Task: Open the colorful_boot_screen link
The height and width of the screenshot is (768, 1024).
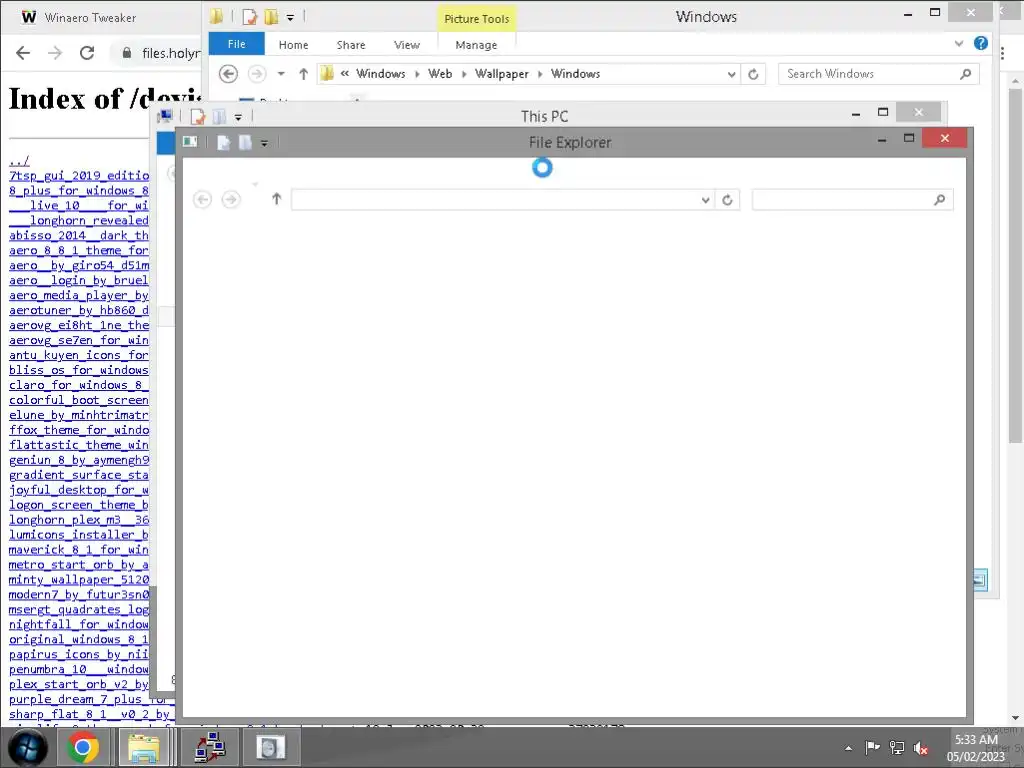Action: [79, 400]
